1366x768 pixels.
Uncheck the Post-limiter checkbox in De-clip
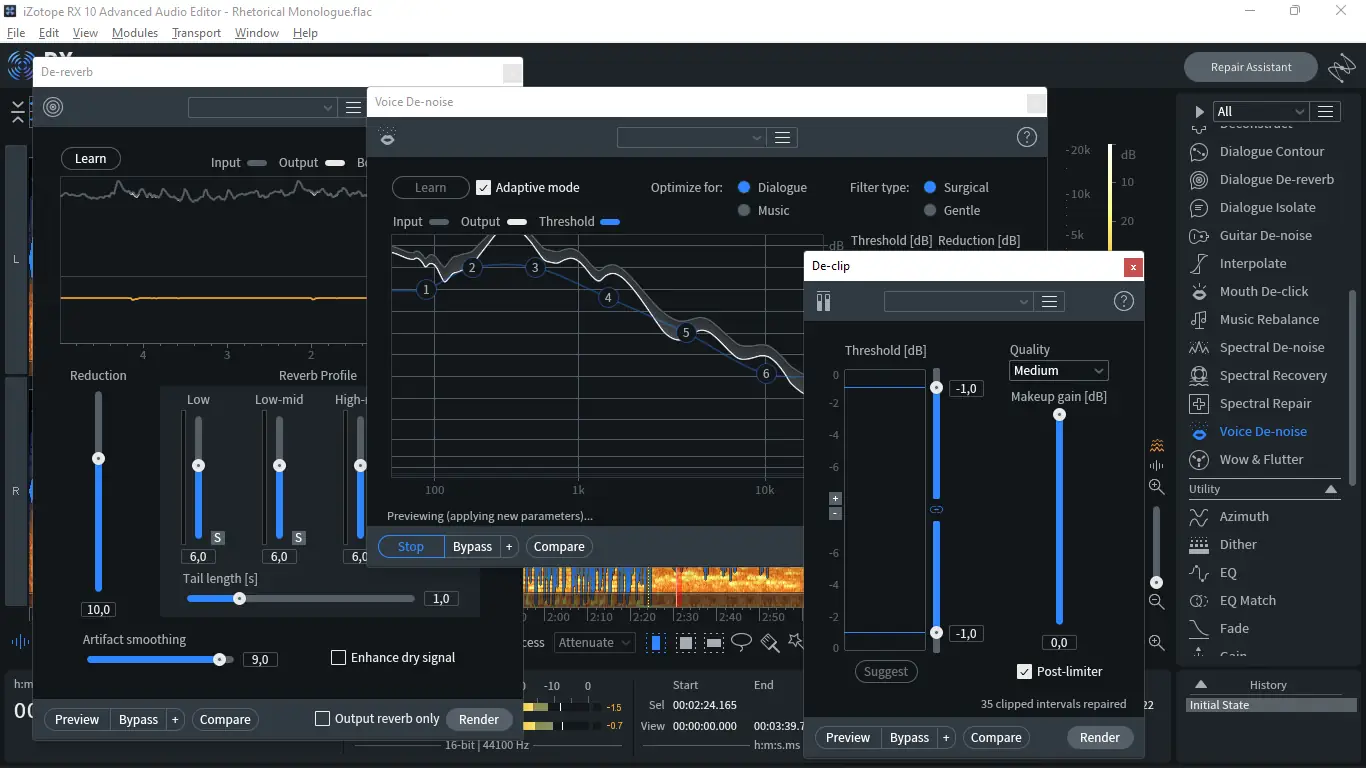[x=1024, y=672]
